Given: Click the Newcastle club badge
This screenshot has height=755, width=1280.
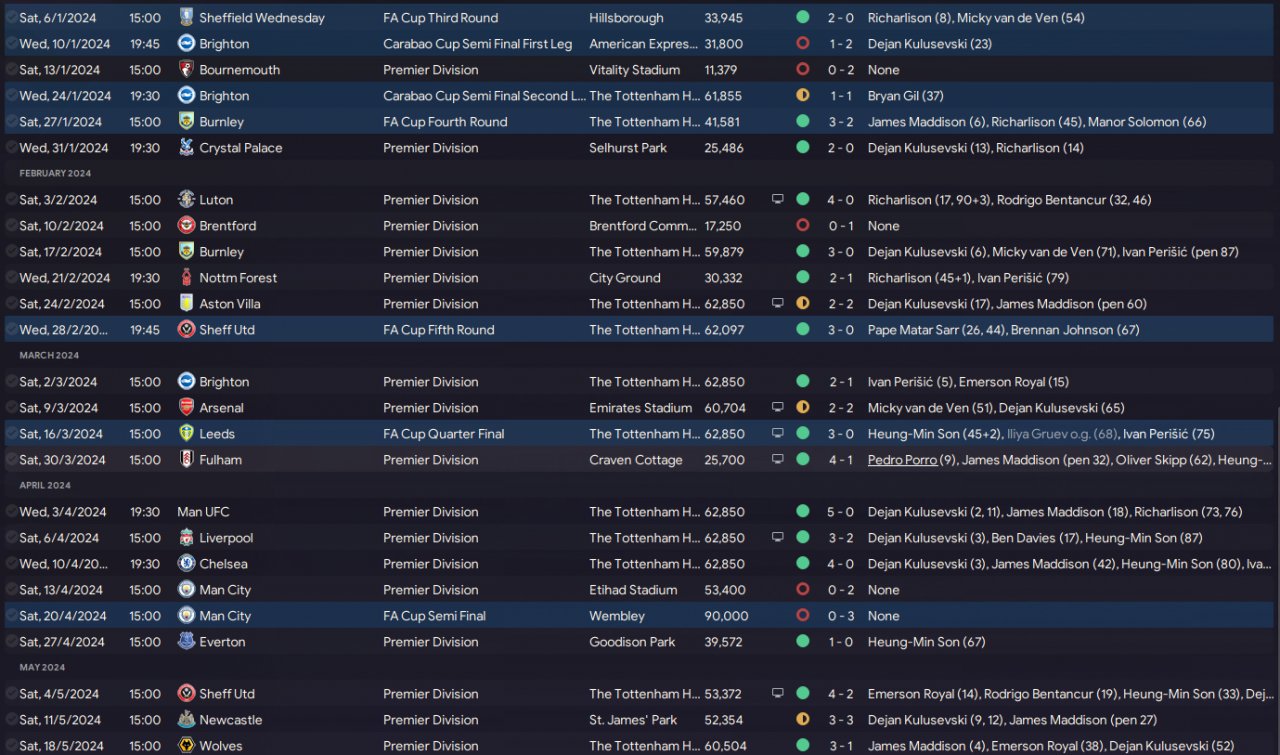Looking at the screenshot, I should tap(186, 720).
